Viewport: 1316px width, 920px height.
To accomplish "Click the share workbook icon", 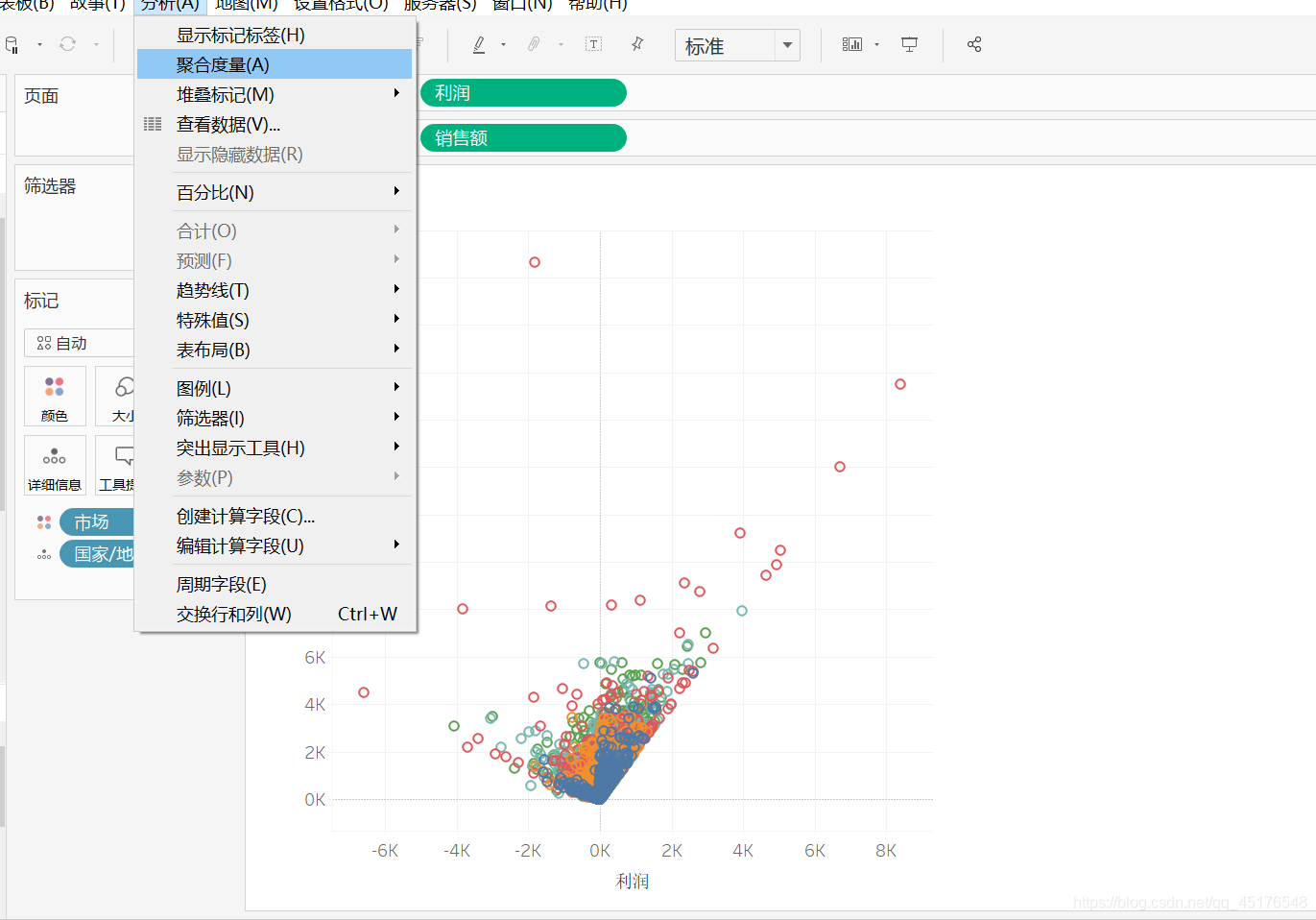I will click(974, 44).
